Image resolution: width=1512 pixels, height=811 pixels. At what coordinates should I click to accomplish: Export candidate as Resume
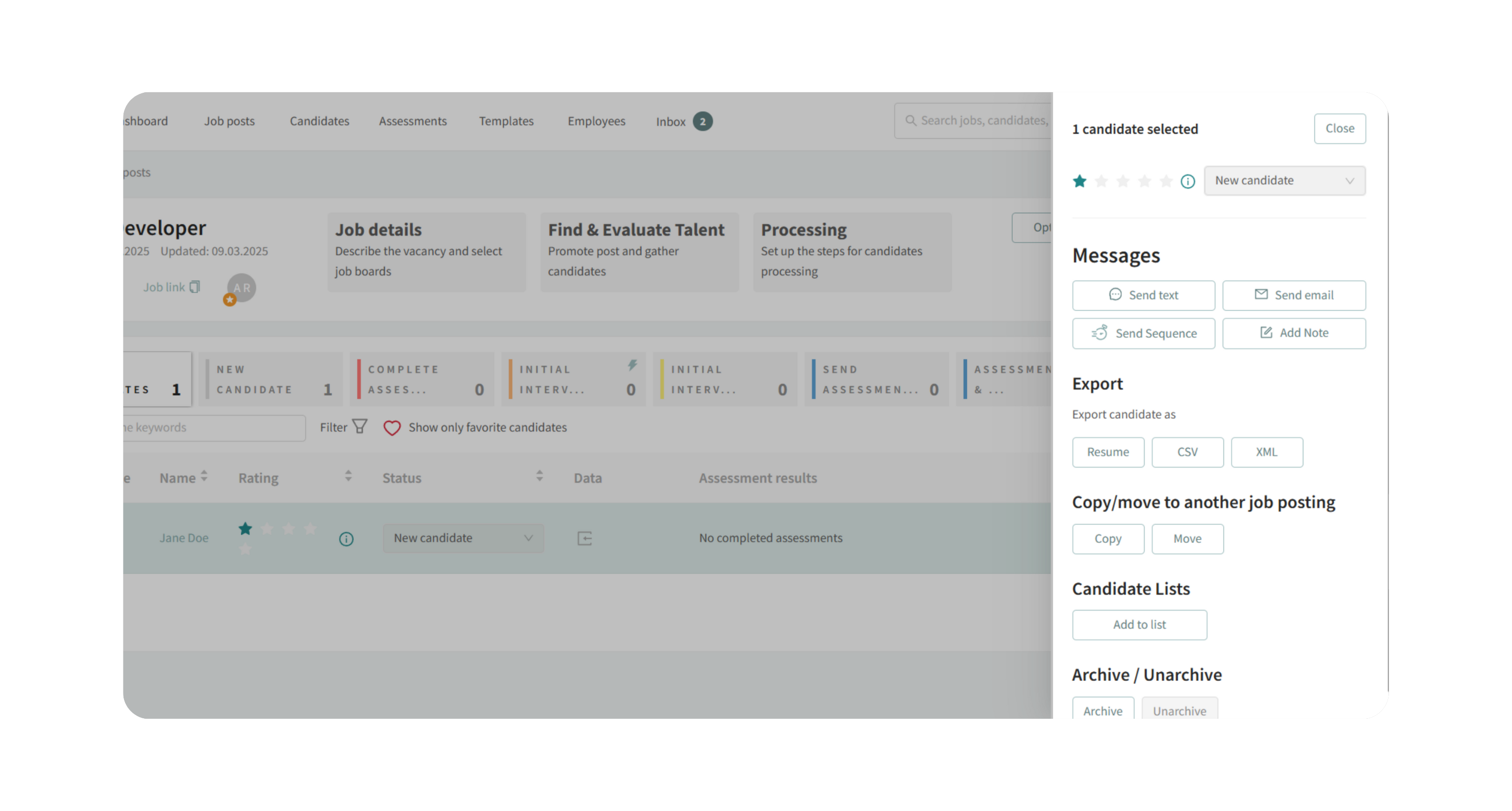click(1108, 452)
